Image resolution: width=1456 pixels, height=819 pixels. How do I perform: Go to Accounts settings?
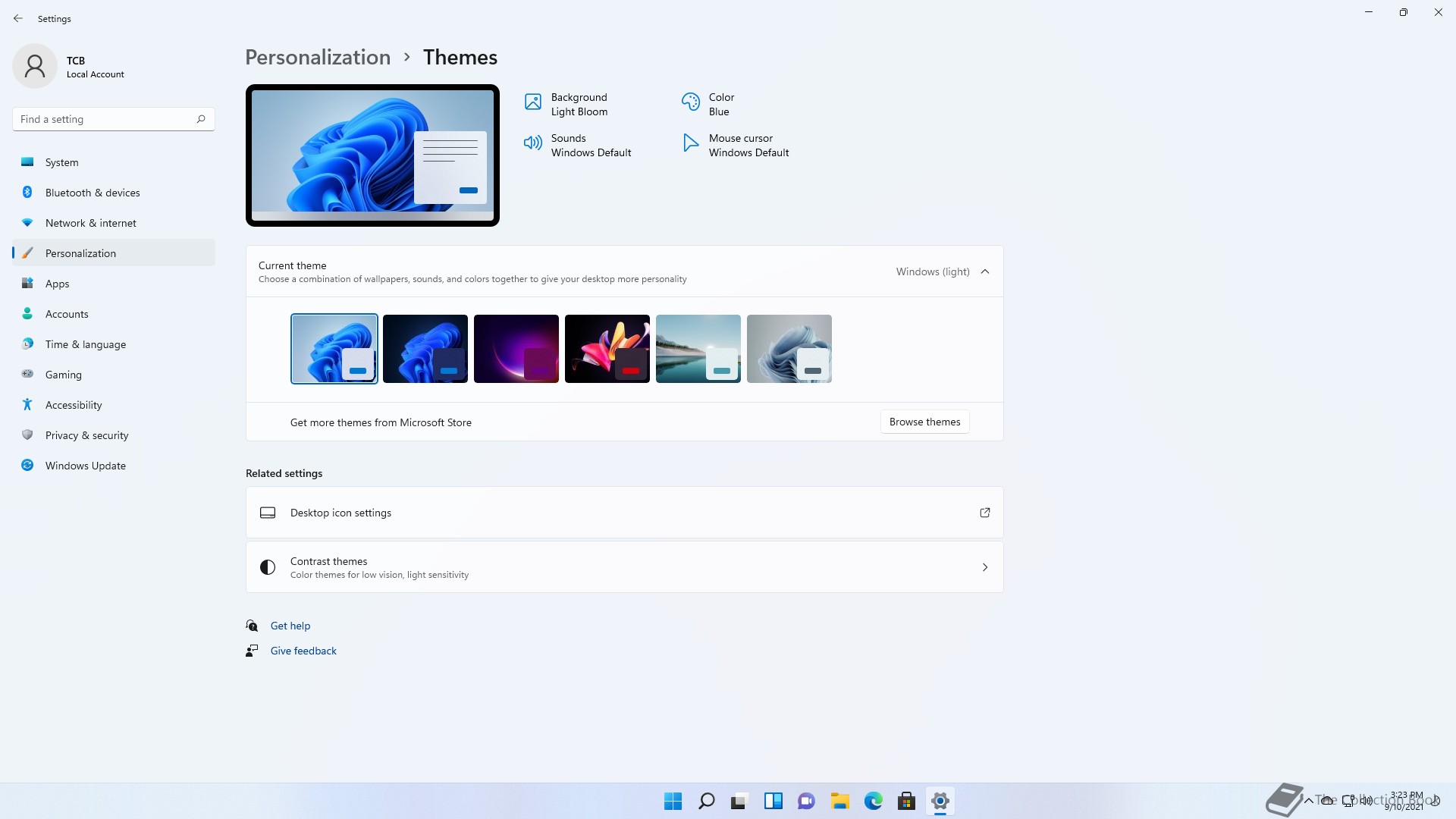click(114, 314)
